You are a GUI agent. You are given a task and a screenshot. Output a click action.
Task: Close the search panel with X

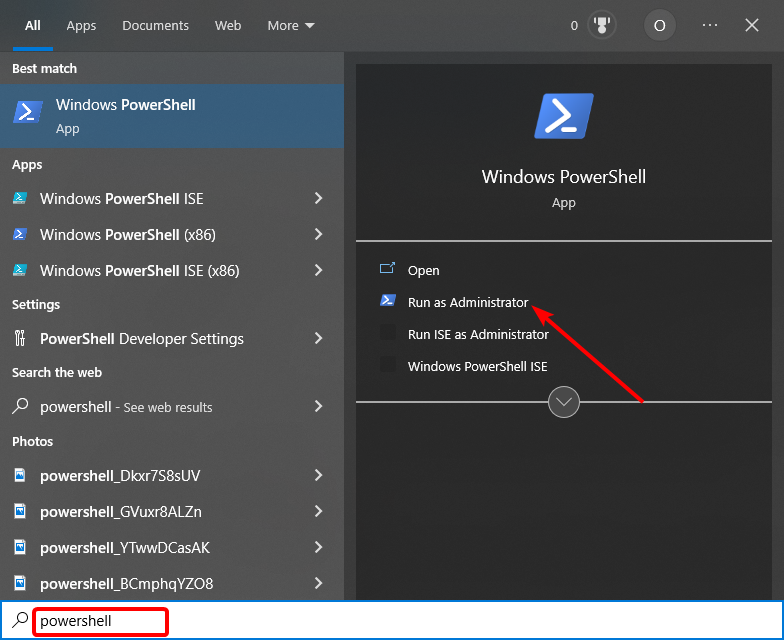click(752, 25)
